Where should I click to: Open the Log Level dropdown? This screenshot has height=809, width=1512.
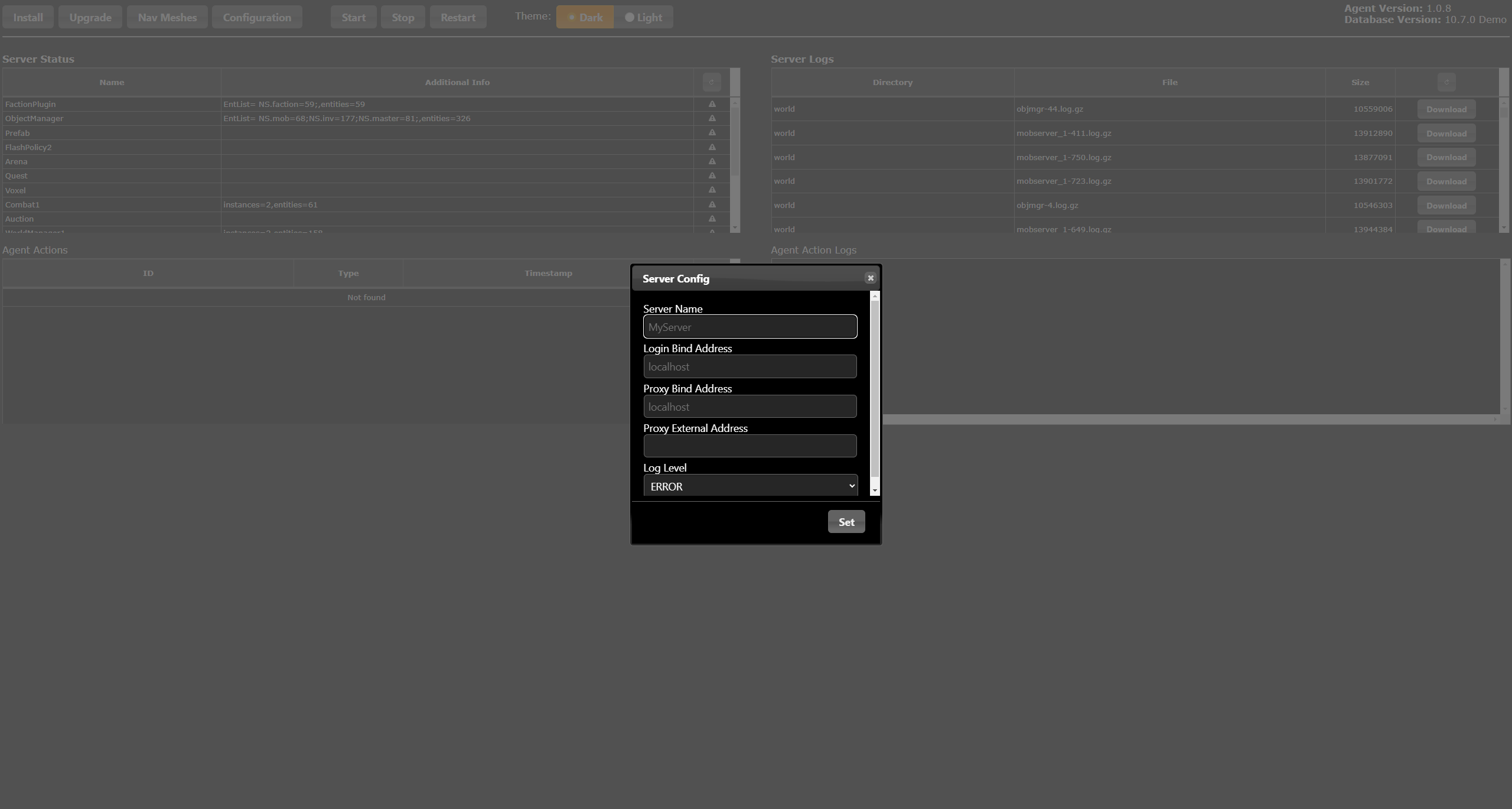pos(750,486)
